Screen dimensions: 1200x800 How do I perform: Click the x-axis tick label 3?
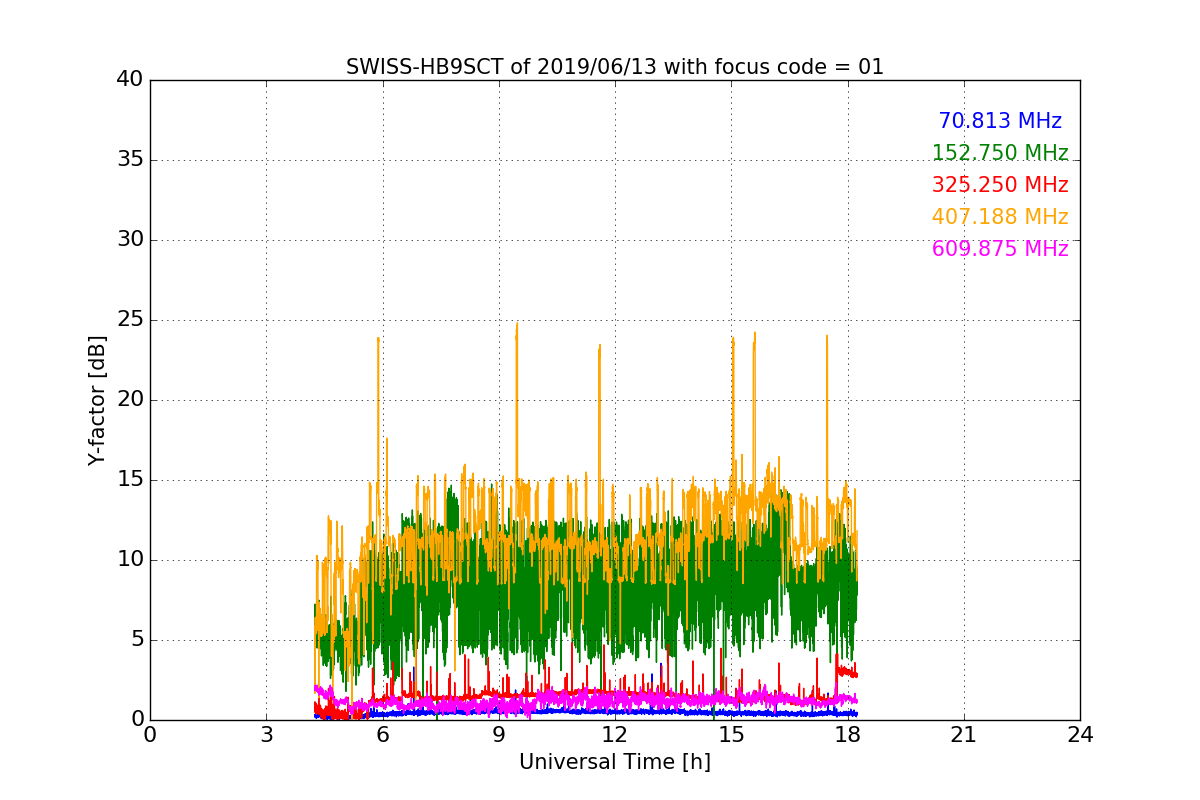266,735
